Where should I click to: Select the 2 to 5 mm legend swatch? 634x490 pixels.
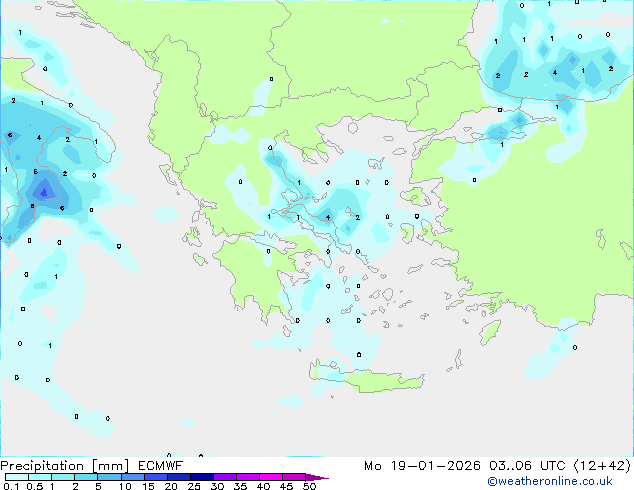coord(86,477)
